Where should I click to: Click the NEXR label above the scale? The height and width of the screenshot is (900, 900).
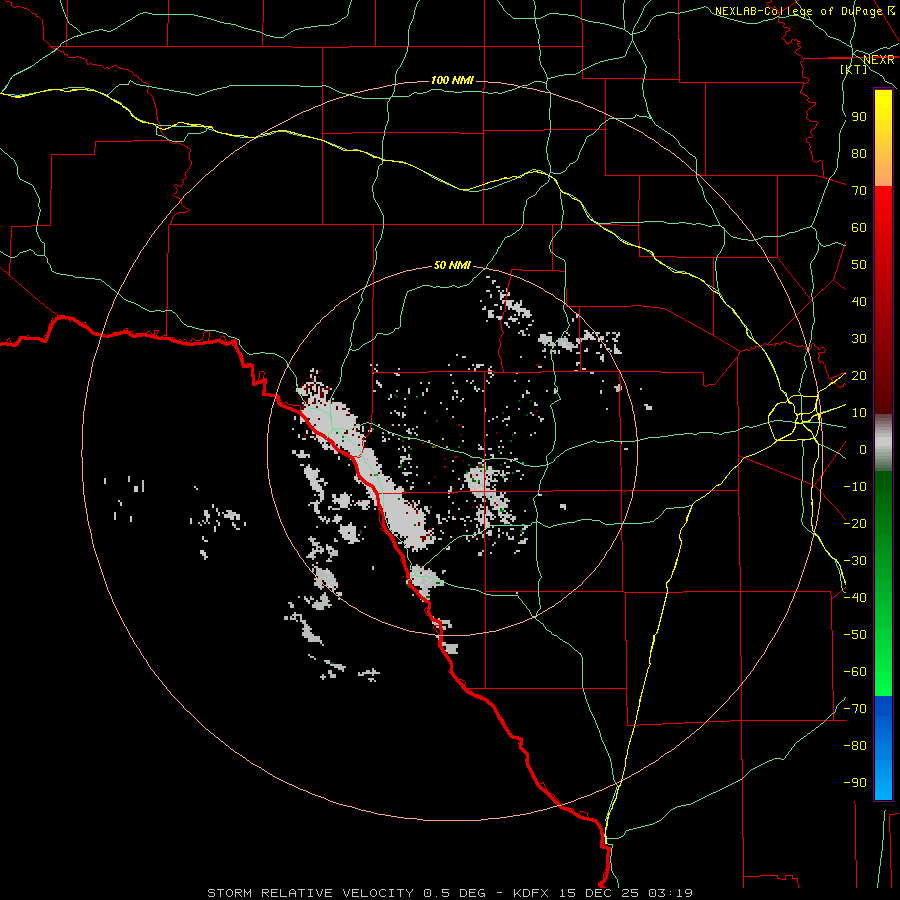click(878, 60)
